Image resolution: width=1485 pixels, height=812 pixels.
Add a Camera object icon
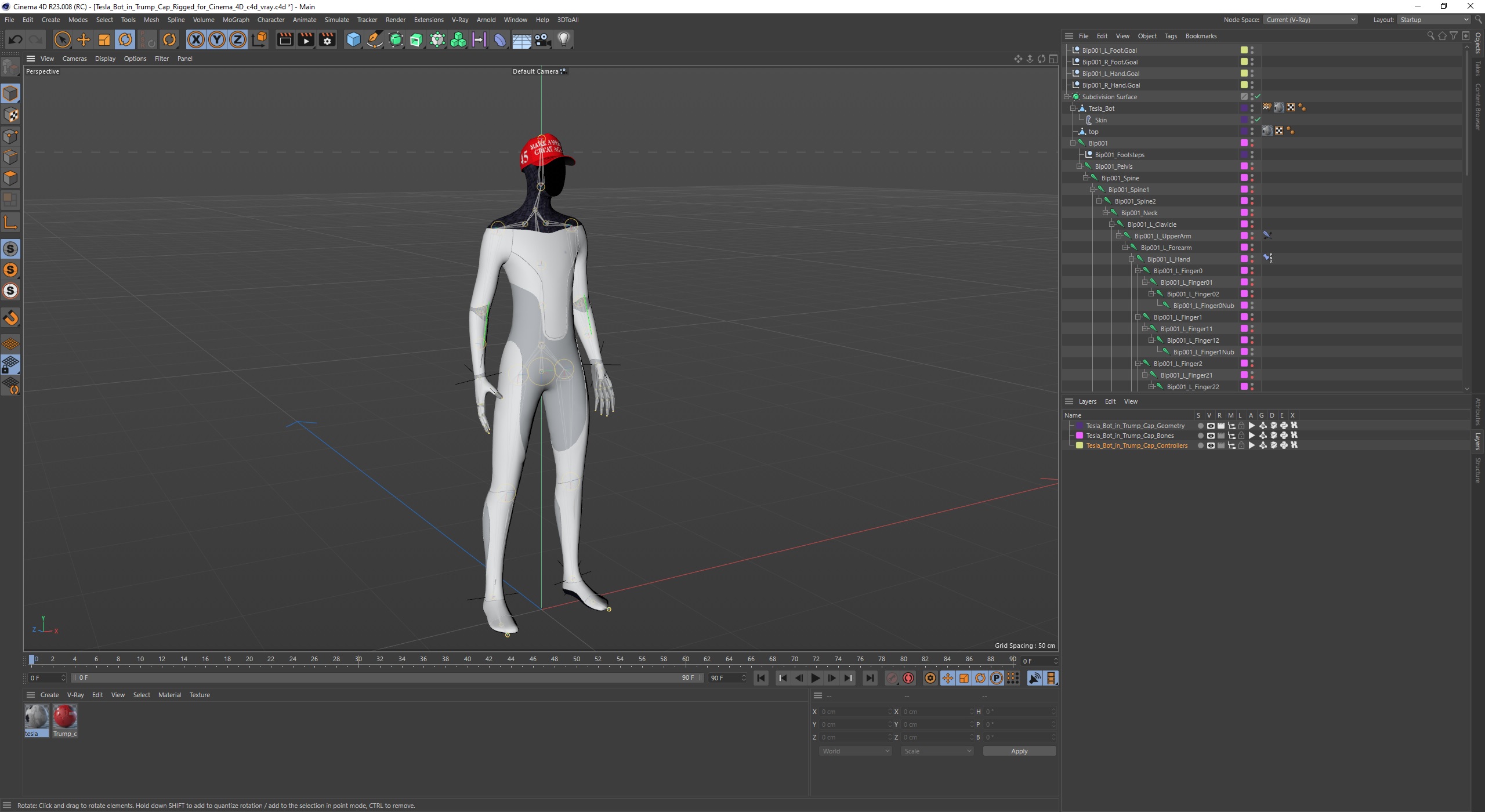tap(542, 39)
